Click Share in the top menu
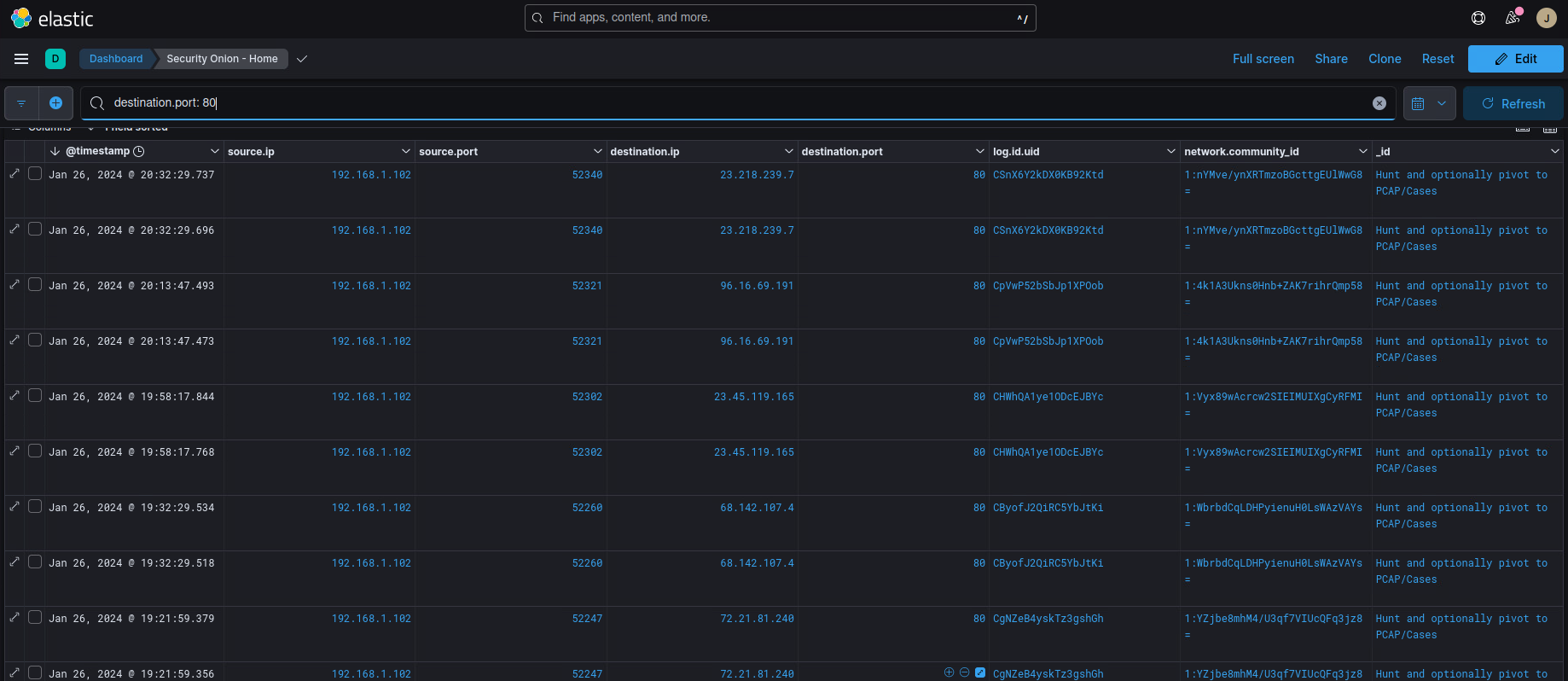 point(1331,59)
